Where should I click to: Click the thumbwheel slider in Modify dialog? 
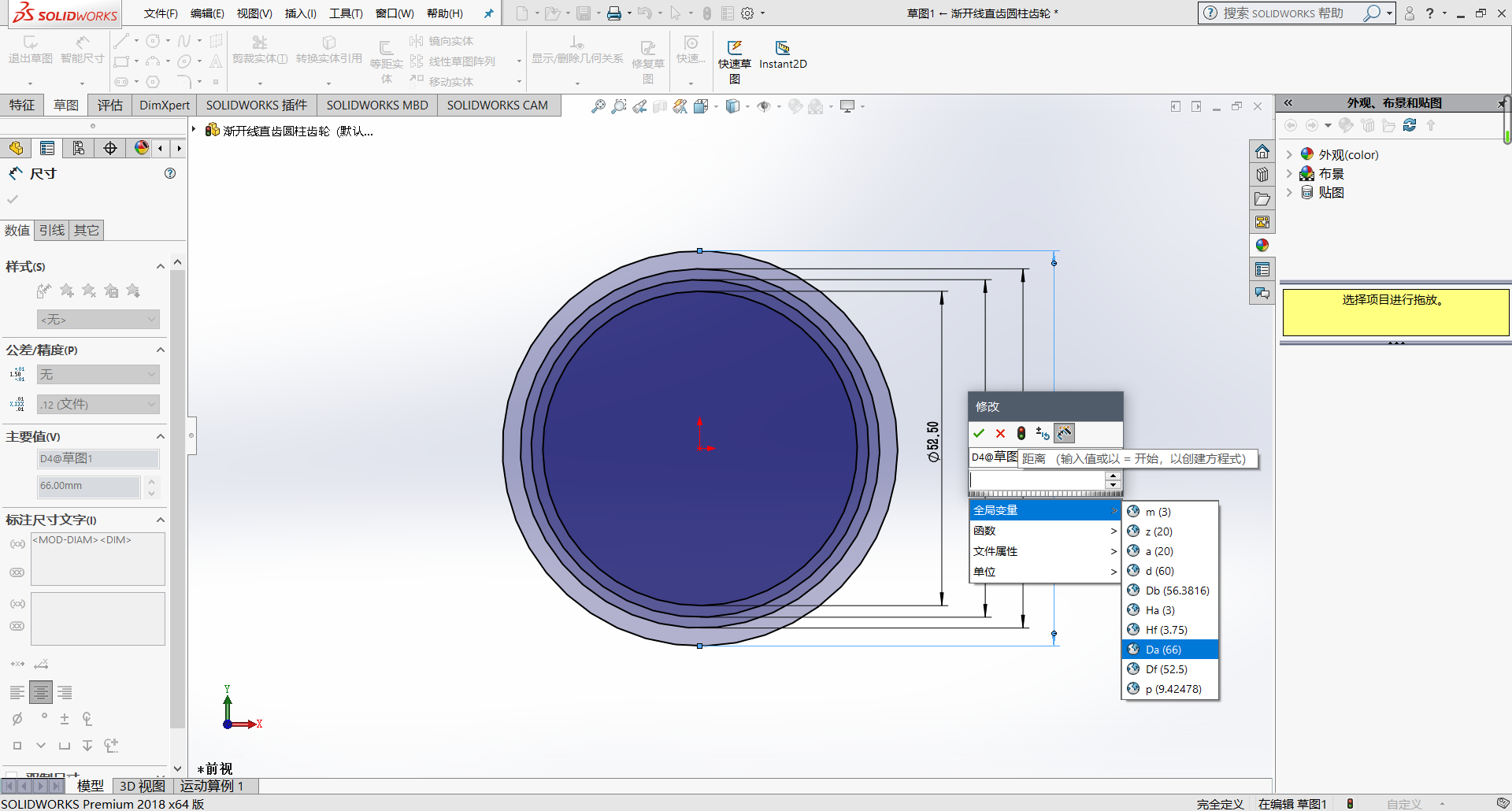[1044, 494]
